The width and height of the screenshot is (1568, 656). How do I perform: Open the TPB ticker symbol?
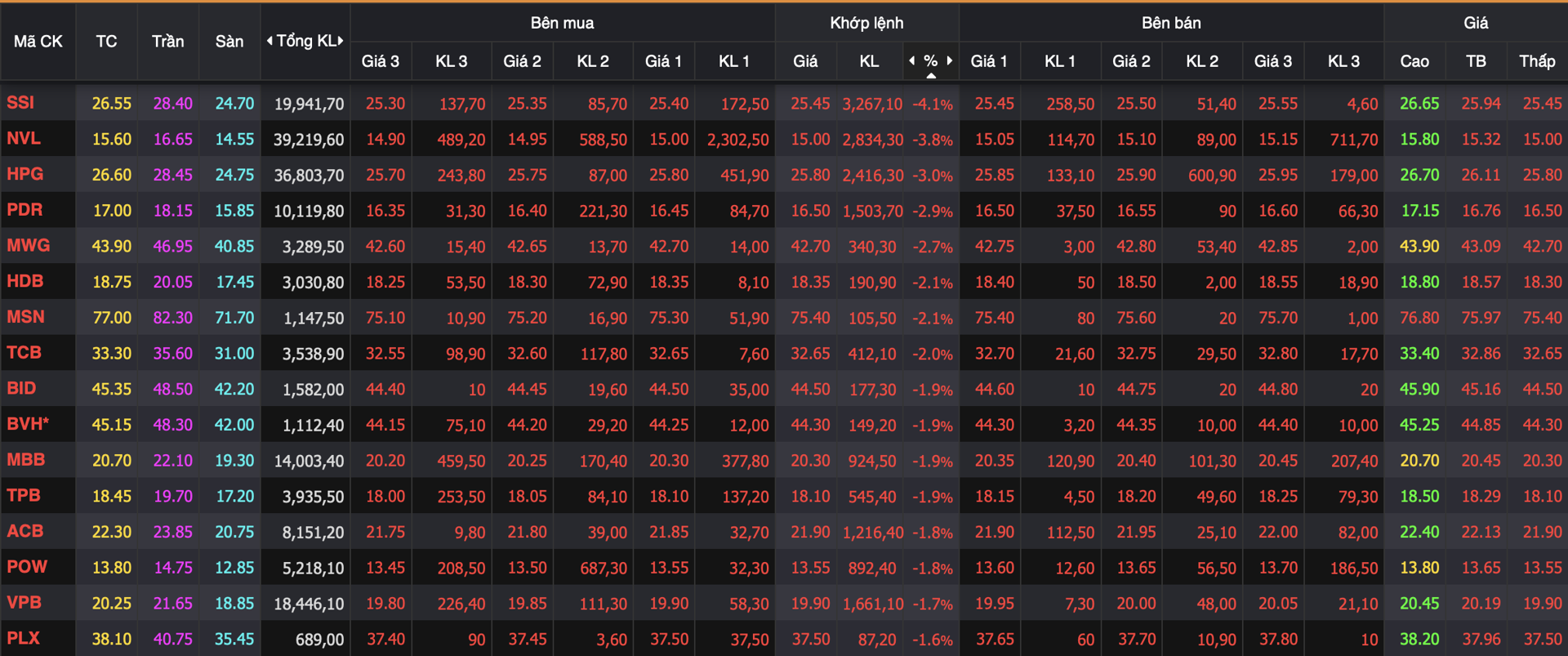pos(24,496)
